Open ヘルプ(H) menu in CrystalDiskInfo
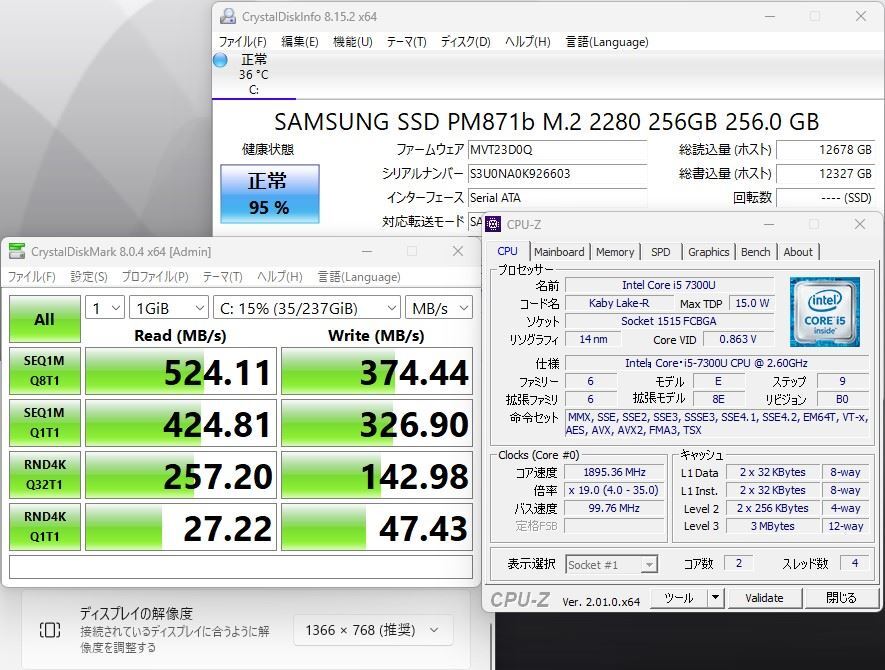This screenshot has width=885, height=670. click(x=528, y=42)
